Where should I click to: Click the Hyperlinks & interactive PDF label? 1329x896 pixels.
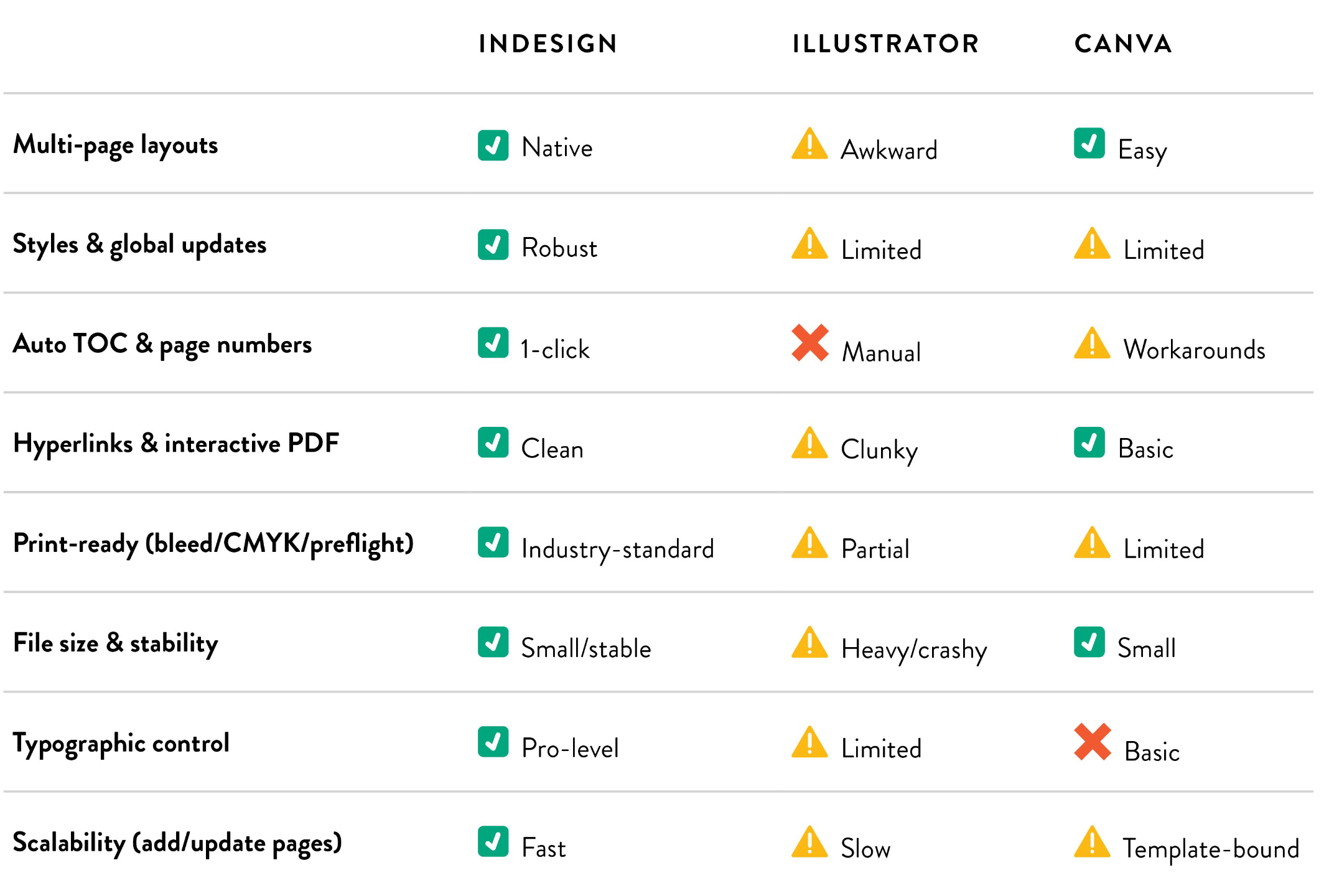coord(176,444)
